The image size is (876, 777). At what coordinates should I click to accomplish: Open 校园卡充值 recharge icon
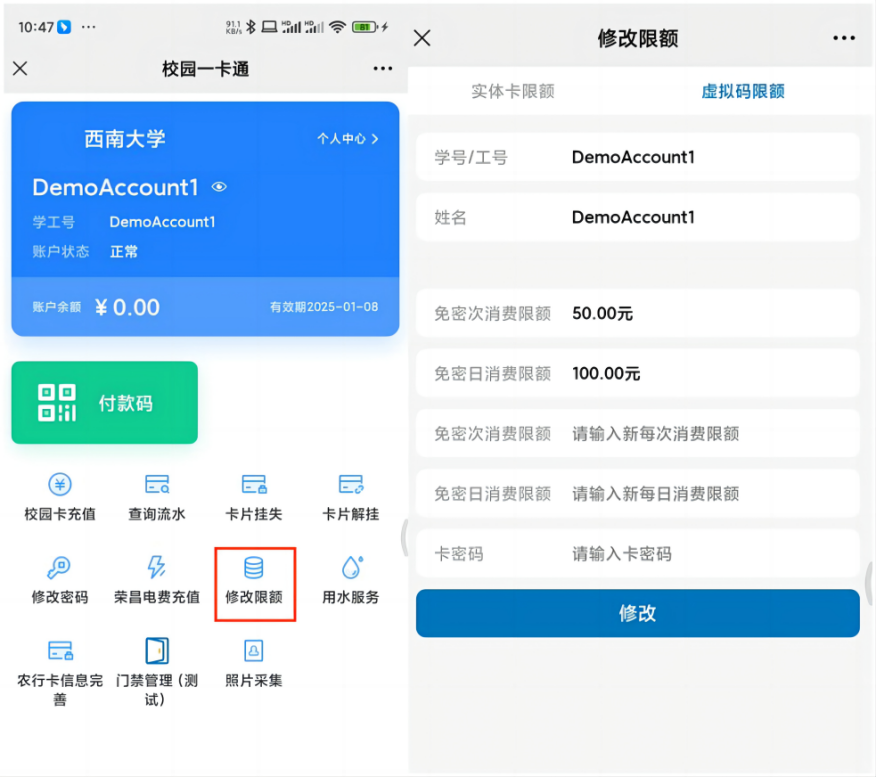[x=60, y=486]
